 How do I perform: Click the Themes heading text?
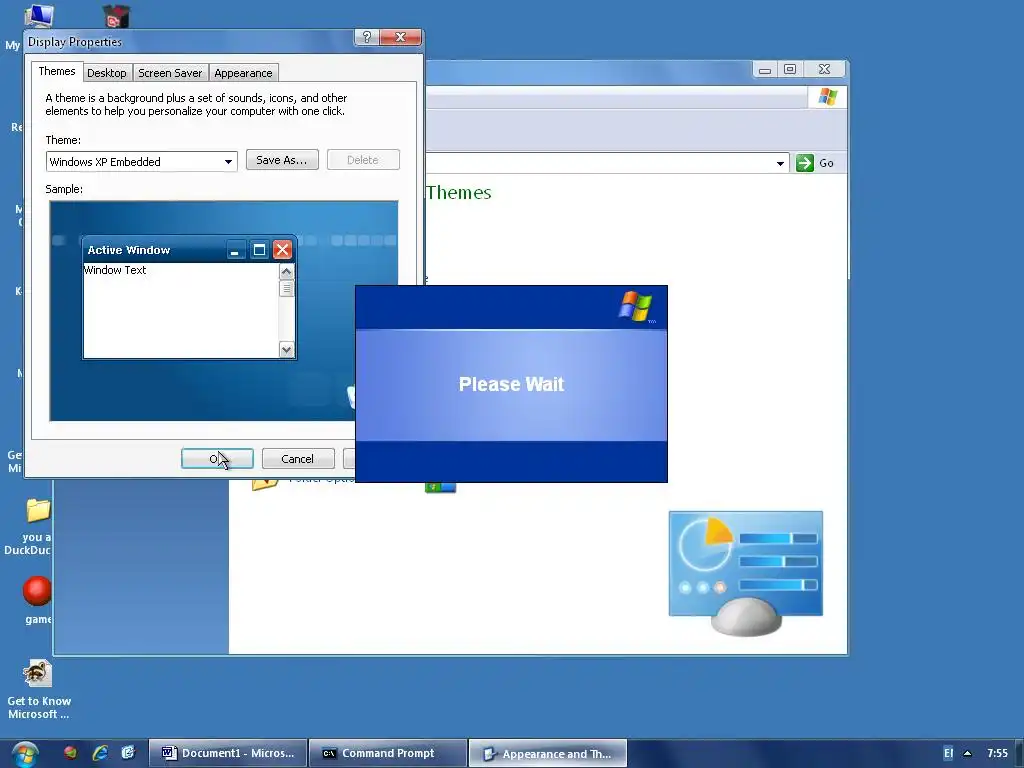pyautogui.click(x=458, y=193)
